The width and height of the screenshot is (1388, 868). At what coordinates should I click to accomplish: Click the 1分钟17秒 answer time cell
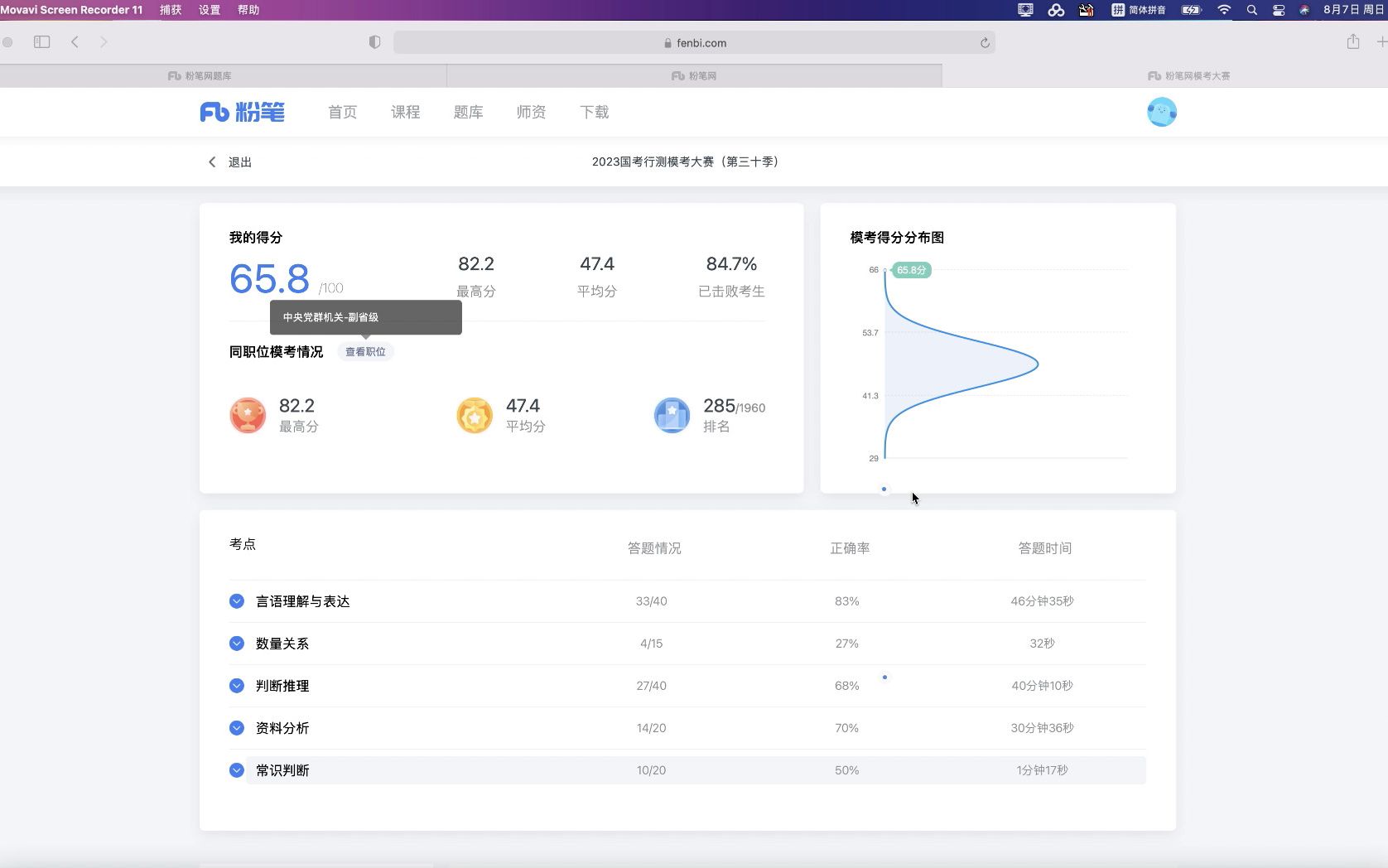[1042, 770]
